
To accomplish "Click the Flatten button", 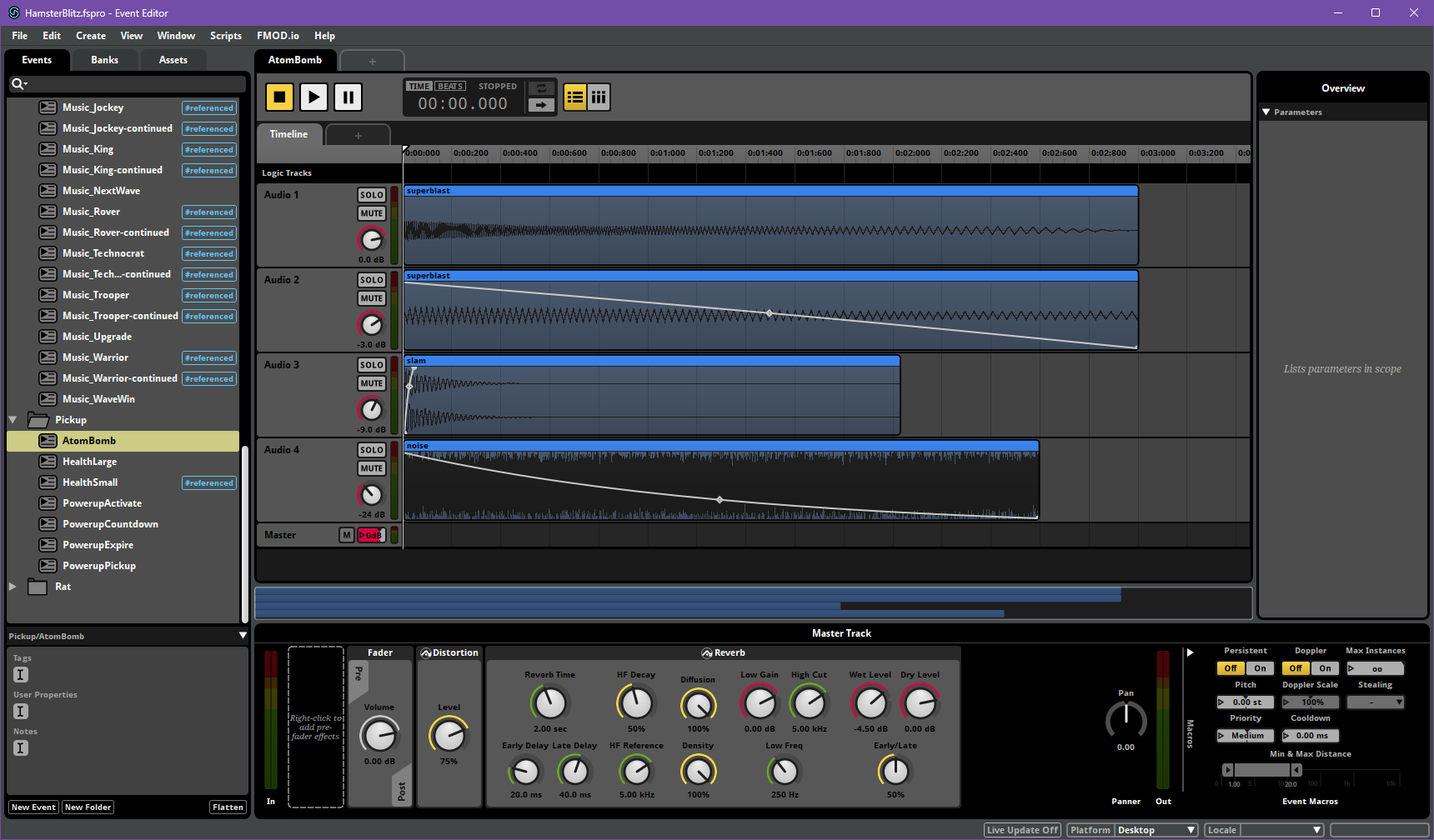I will pyautogui.click(x=228, y=807).
